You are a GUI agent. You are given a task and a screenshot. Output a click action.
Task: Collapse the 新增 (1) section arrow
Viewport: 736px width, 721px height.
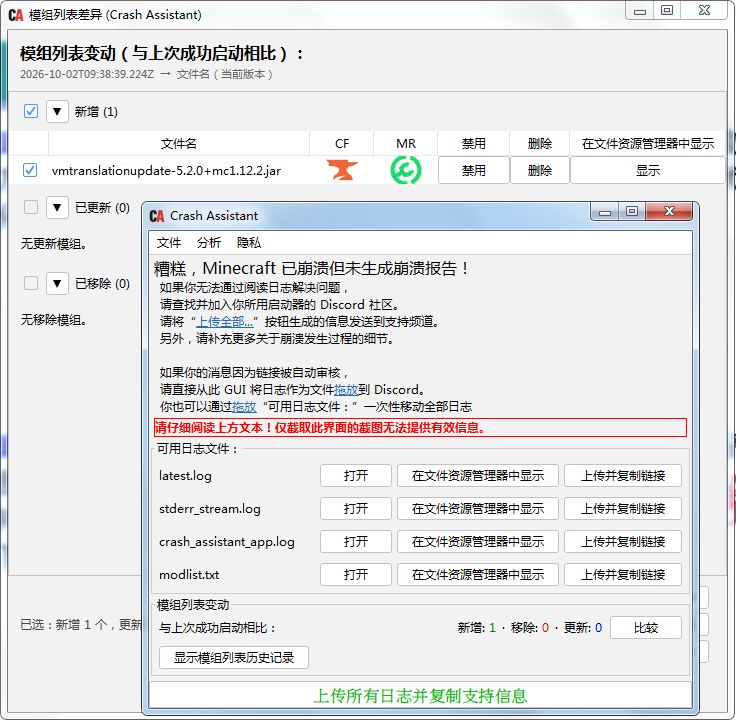coord(57,112)
